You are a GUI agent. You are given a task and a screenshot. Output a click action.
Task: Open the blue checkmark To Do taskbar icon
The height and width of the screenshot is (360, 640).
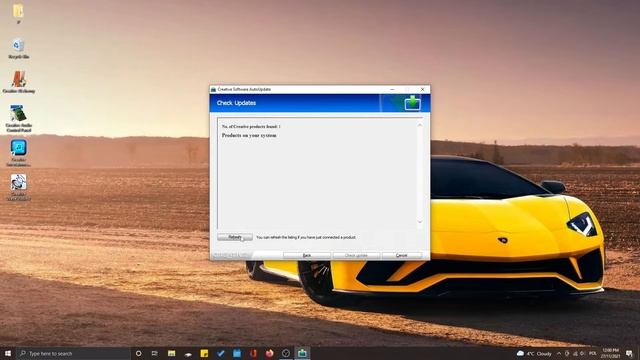coord(220,353)
